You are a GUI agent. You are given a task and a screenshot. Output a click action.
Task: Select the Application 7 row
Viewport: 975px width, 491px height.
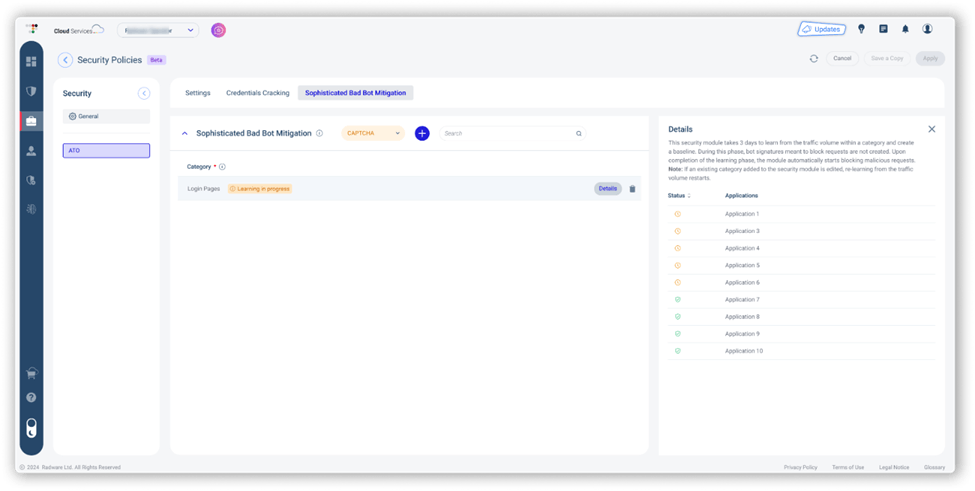click(x=801, y=300)
